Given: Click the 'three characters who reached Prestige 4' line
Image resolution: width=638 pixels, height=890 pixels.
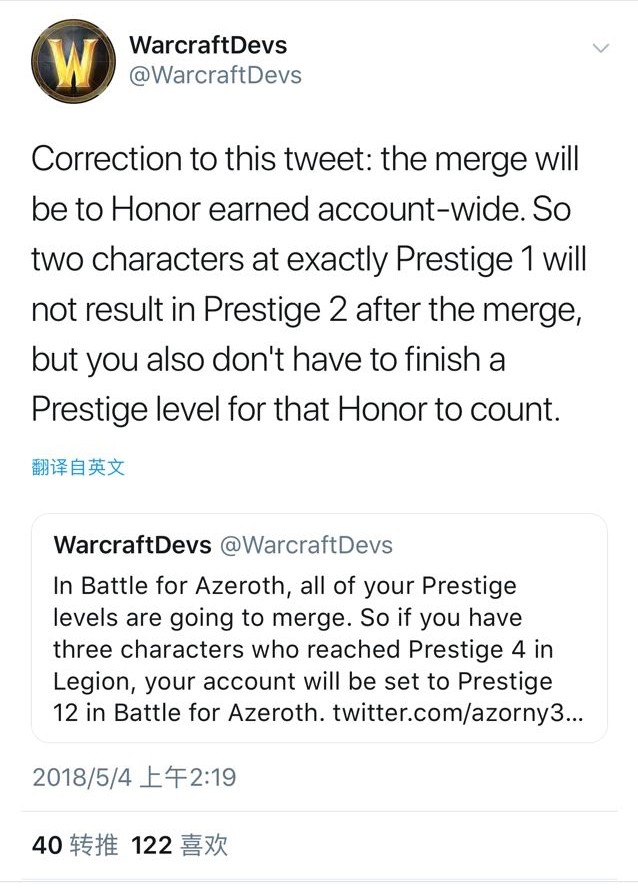Looking at the screenshot, I should 303,649.
